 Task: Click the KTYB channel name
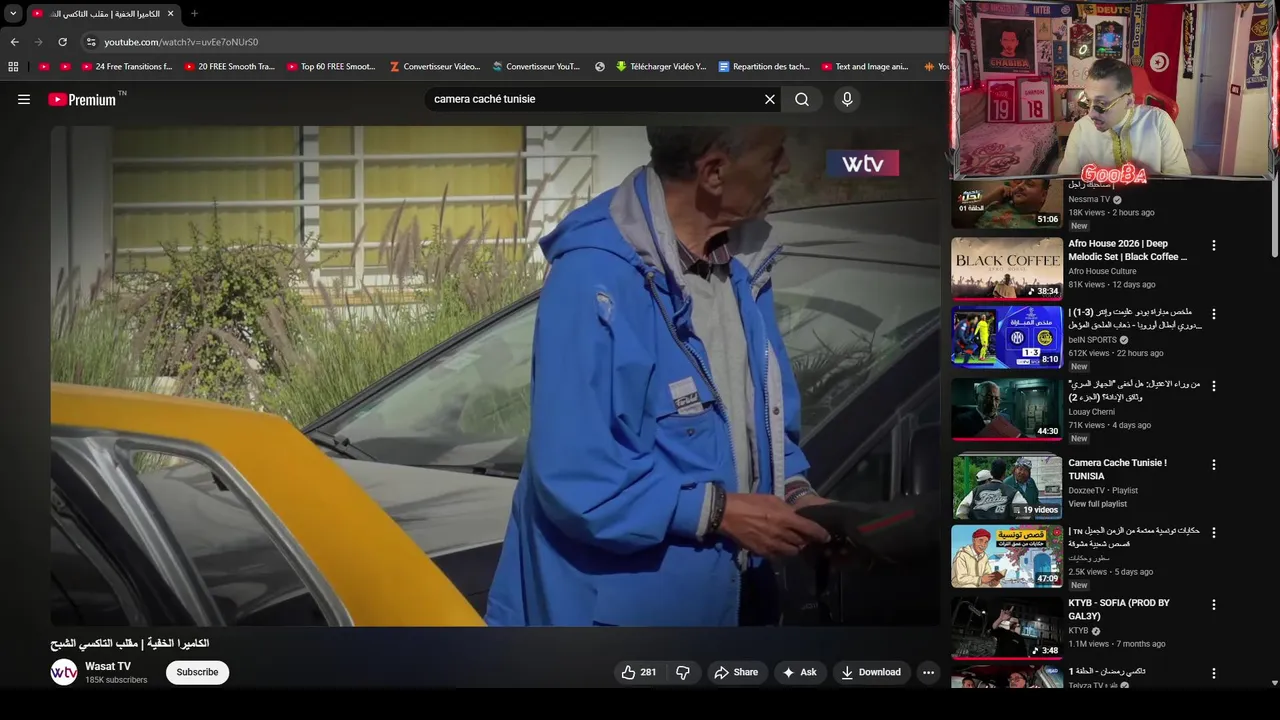(x=1078, y=631)
